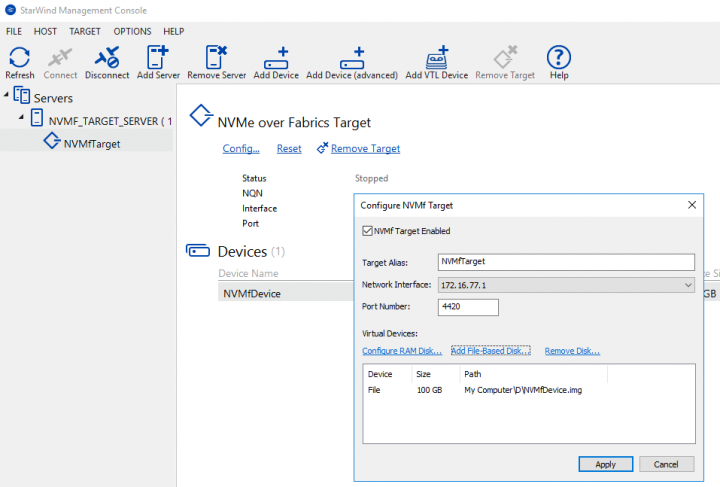This screenshot has height=487, width=720.
Task: Select NVMfTarget in the server tree
Action: [92, 144]
